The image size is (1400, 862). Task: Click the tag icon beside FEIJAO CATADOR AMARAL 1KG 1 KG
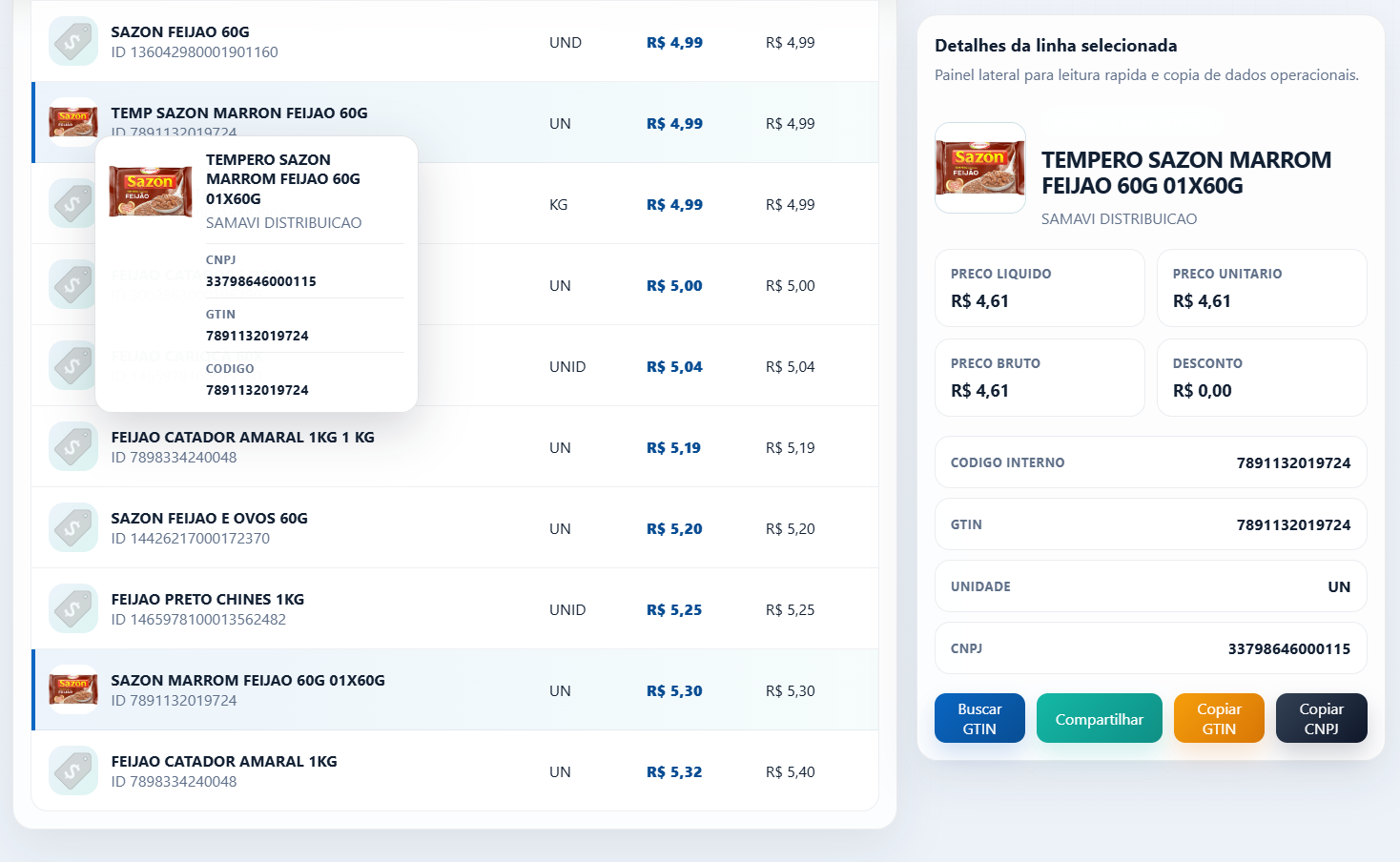(73, 446)
